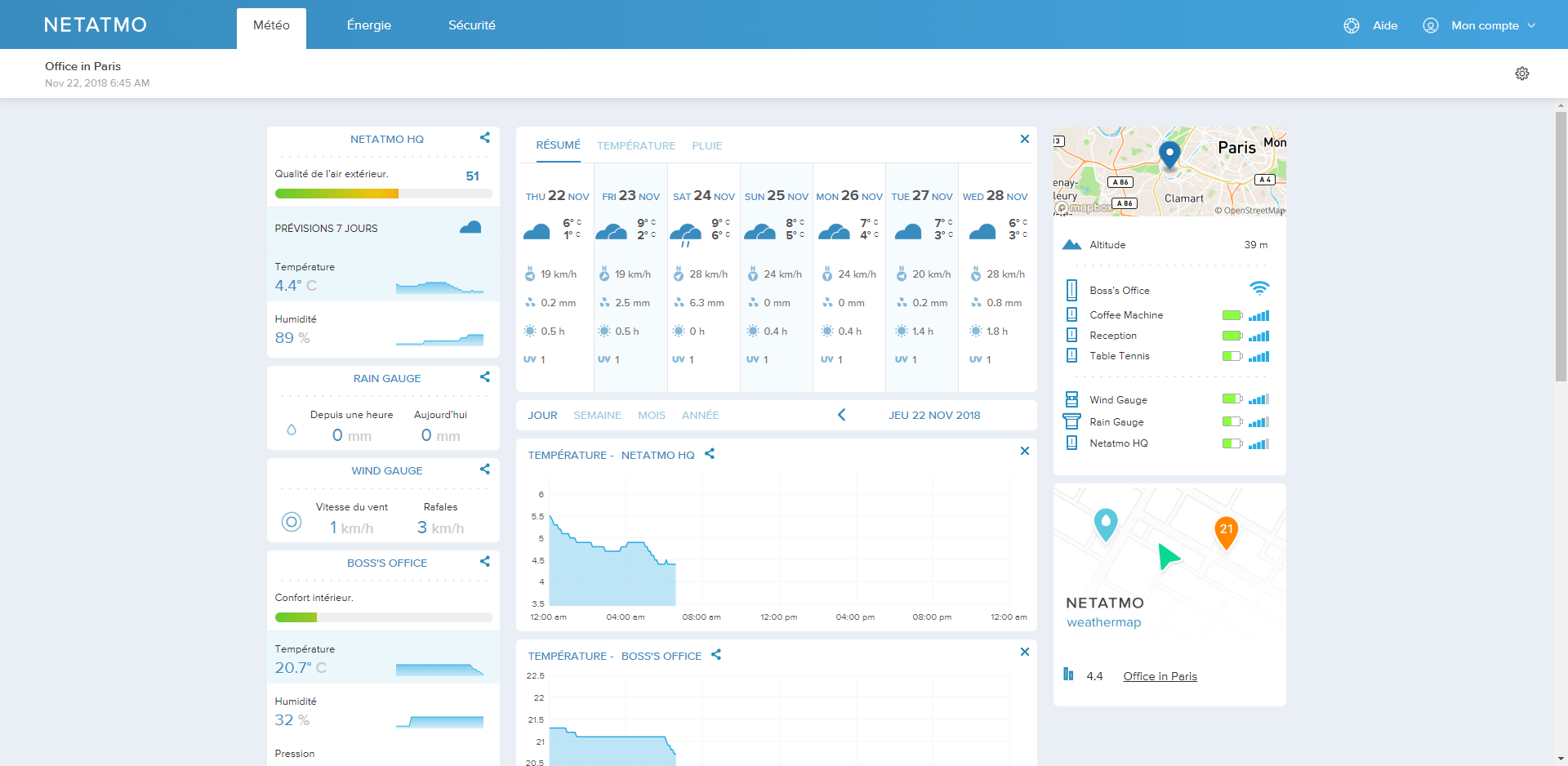Select the Mois time range
This screenshot has height=766, width=1568.
(652, 415)
